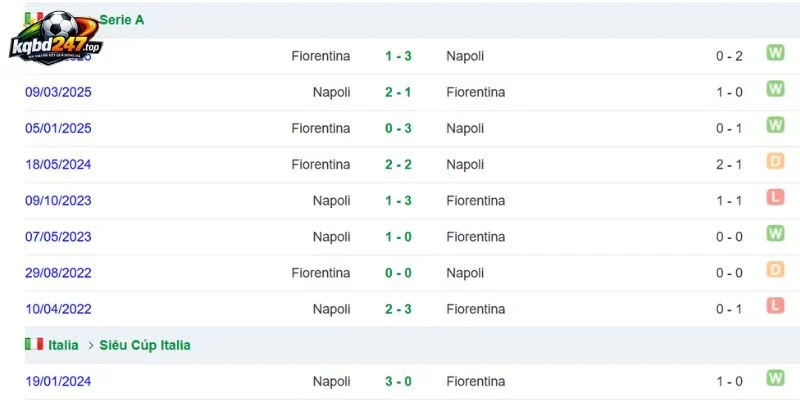Open the Siêu Cúp Italia link
Image resolution: width=800 pixels, height=400 pixels.
pos(145,345)
